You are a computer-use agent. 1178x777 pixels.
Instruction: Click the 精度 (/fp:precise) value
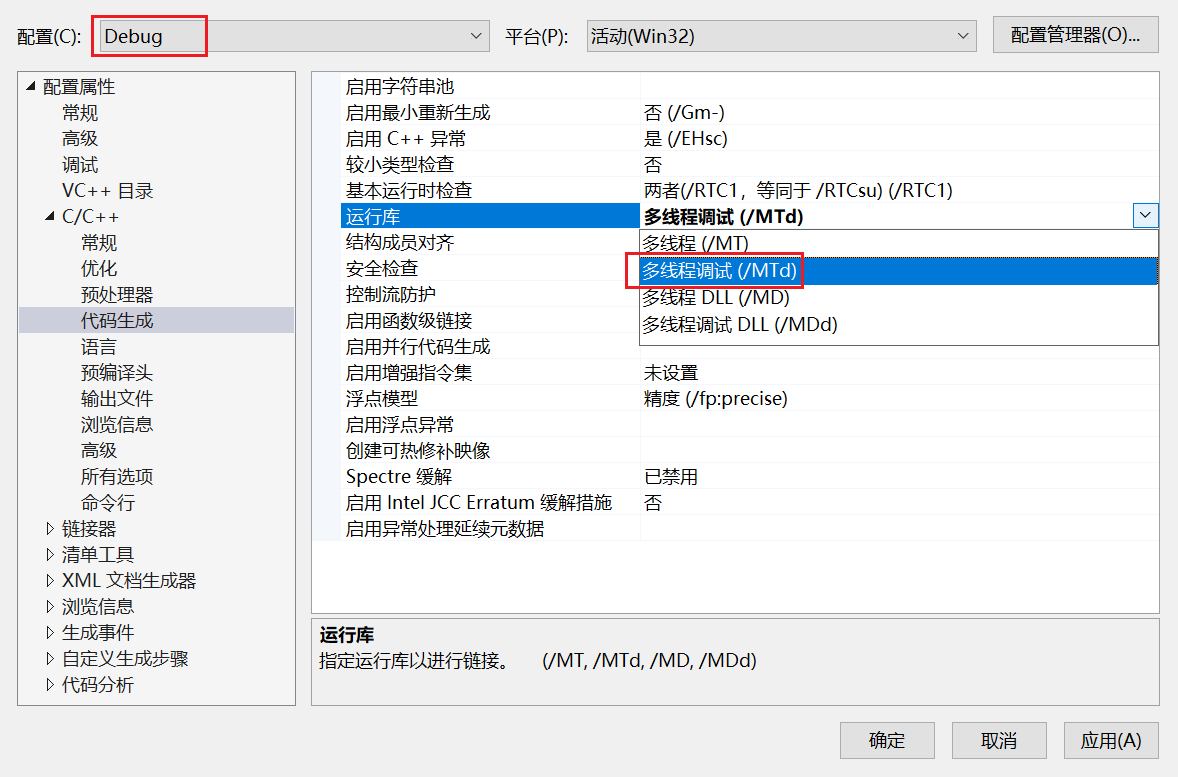pos(716,398)
